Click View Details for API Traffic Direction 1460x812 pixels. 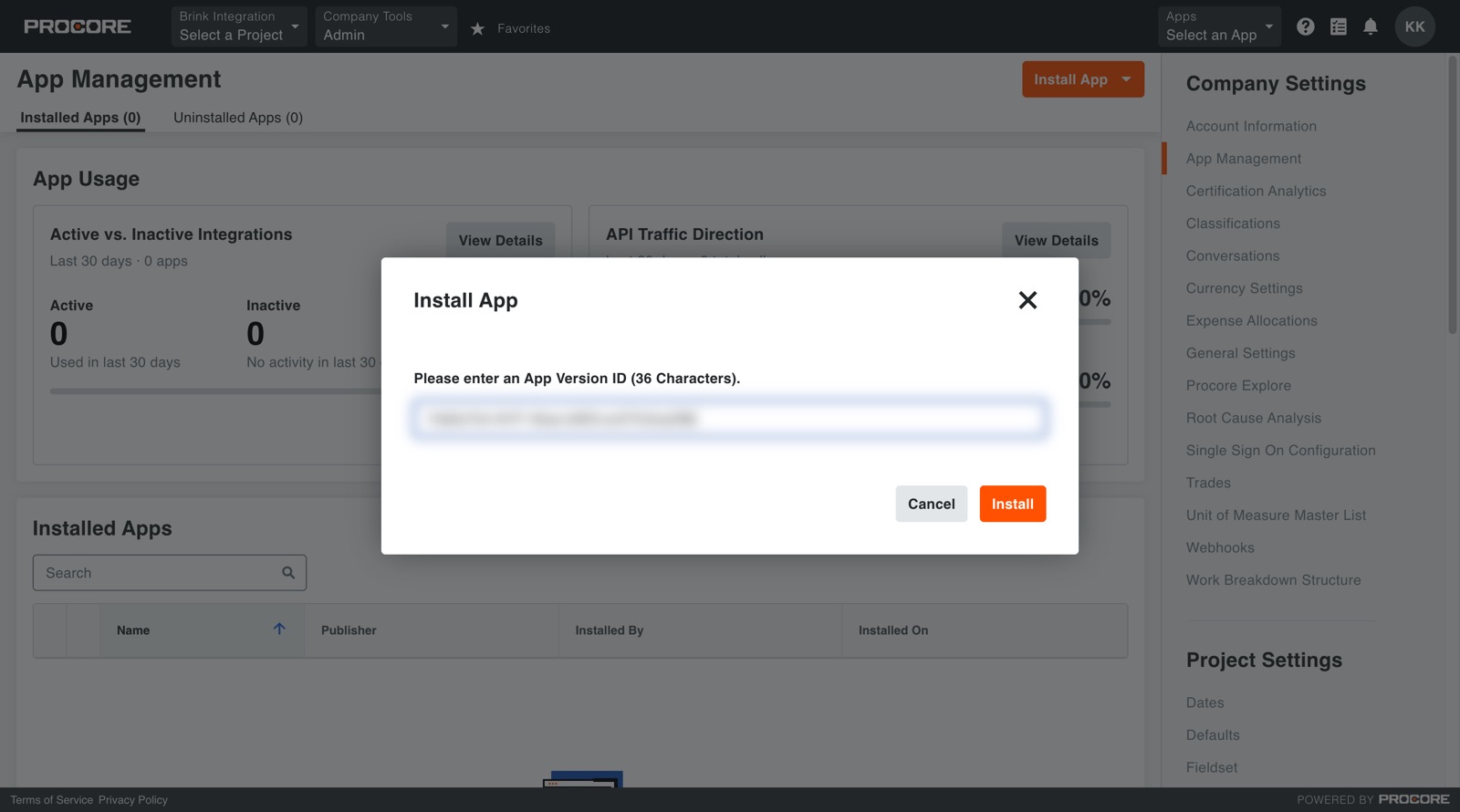(1057, 240)
